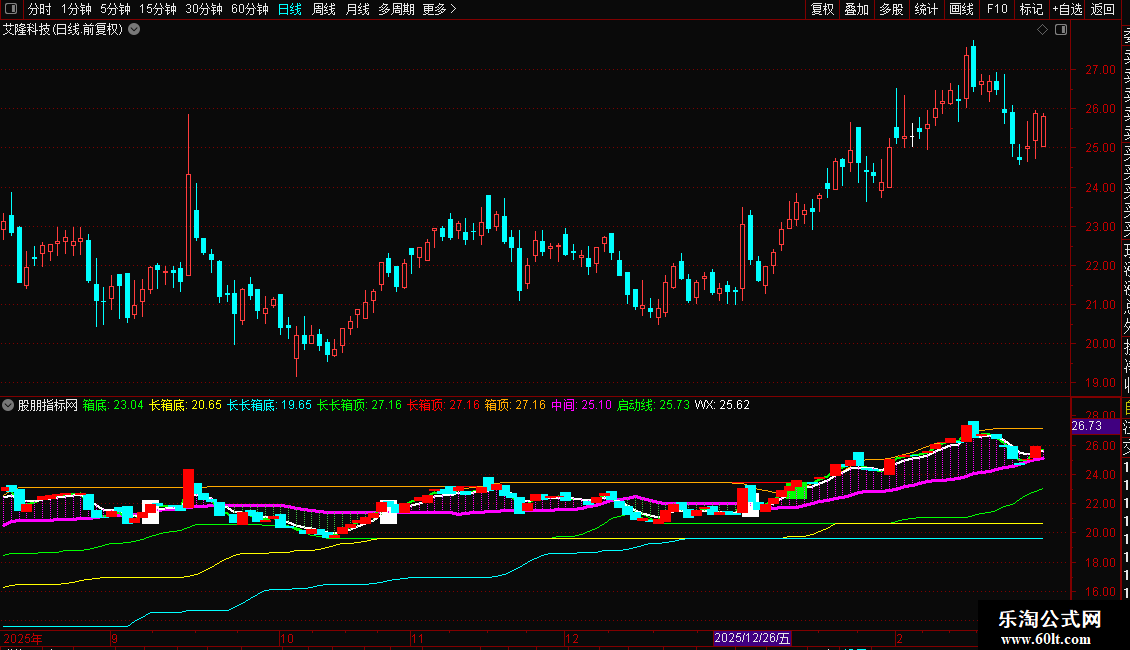Select the 60分钟 period

[x=250, y=9]
